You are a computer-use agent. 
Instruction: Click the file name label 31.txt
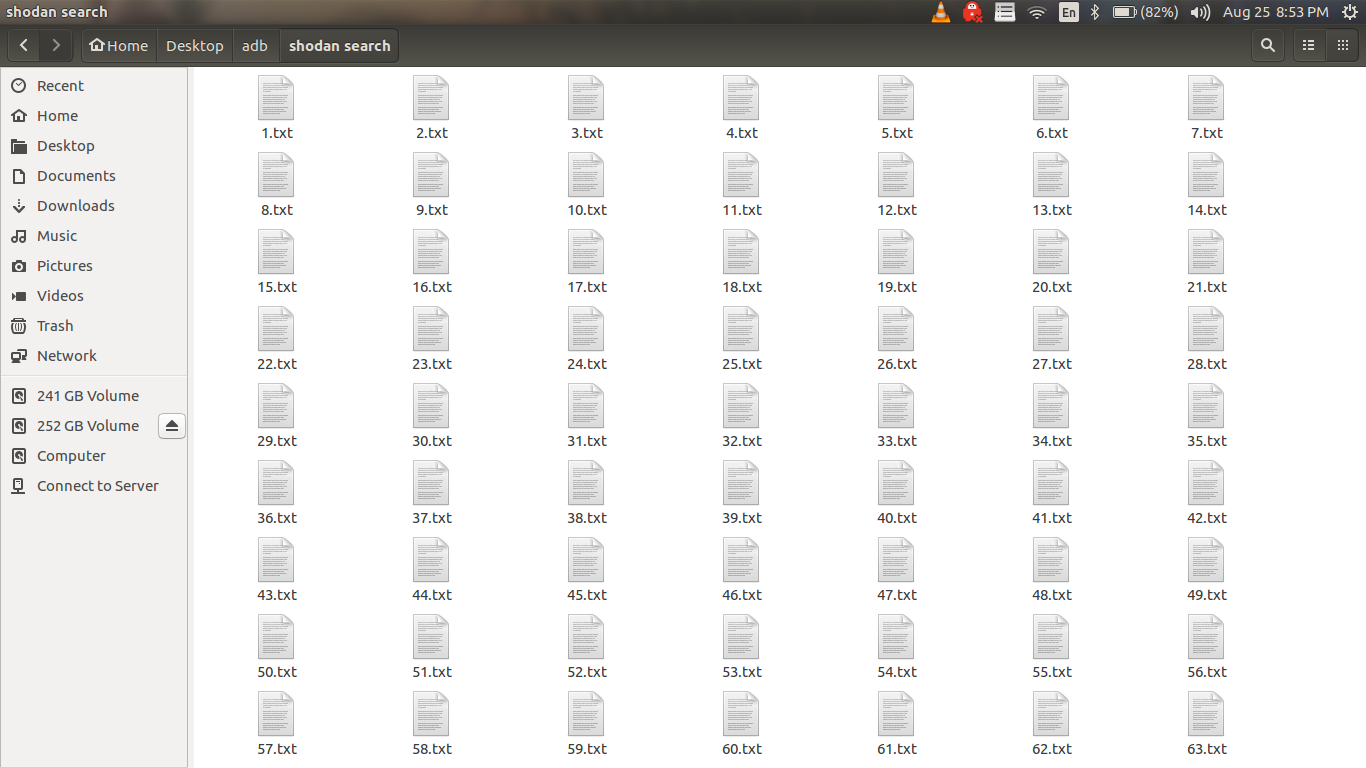click(586, 441)
